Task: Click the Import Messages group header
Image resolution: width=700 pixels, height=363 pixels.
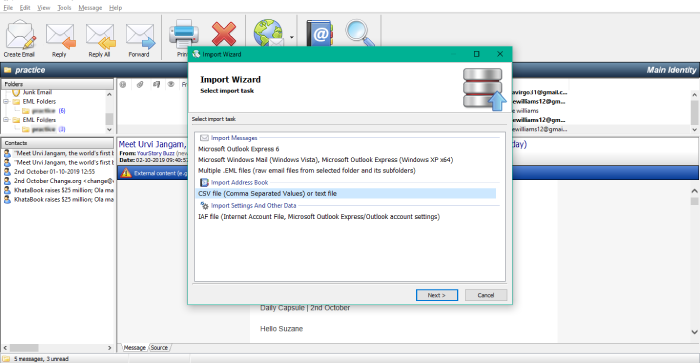Action: point(234,138)
